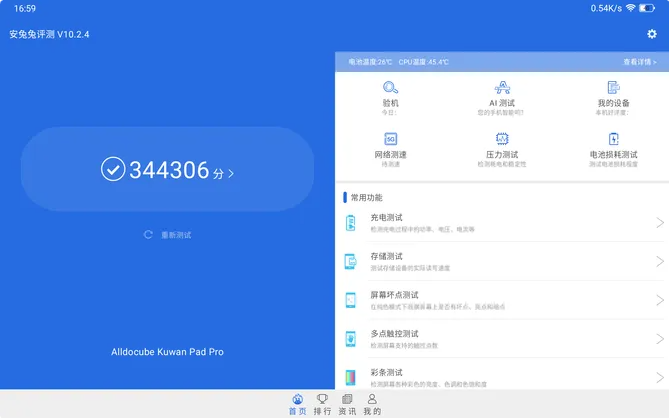Tap the 彩条测试 color bar icon
Image resolution: width=669 pixels, height=418 pixels.
pyautogui.click(x=351, y=378)
